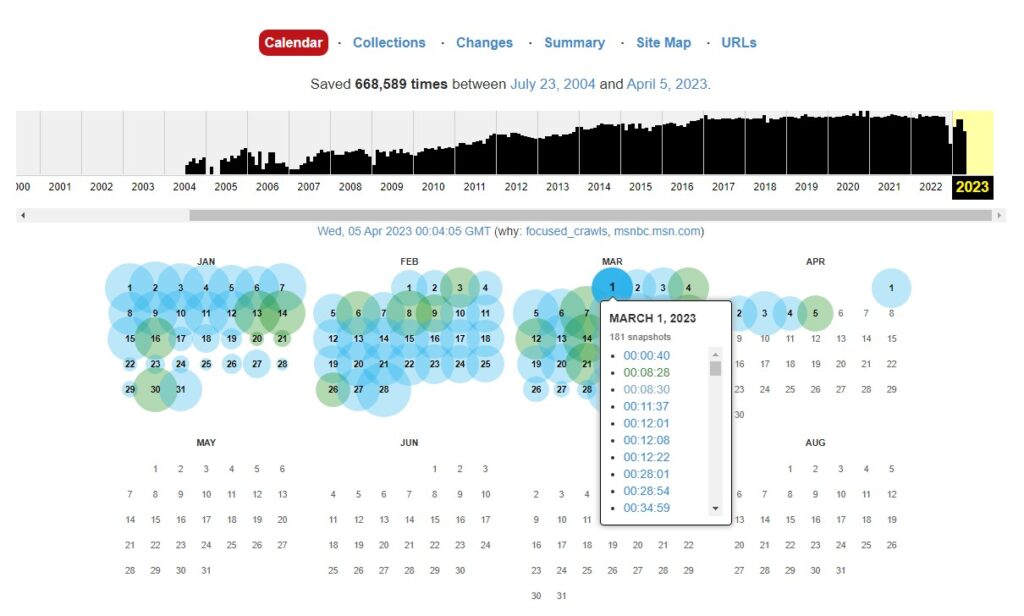Select January 30 capture bubble
The width and height of the screenshot is (1024, 616).
(155, 390)
